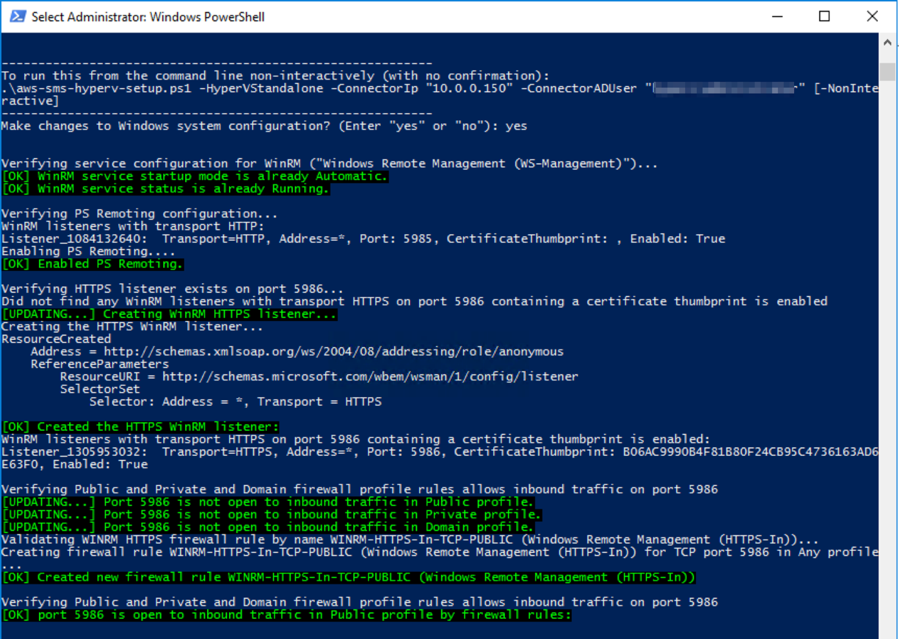Click the 'ResourceCreated' output line
This screenshot has width=899, height=639.
pyautogui.click(x=56, y=339)
